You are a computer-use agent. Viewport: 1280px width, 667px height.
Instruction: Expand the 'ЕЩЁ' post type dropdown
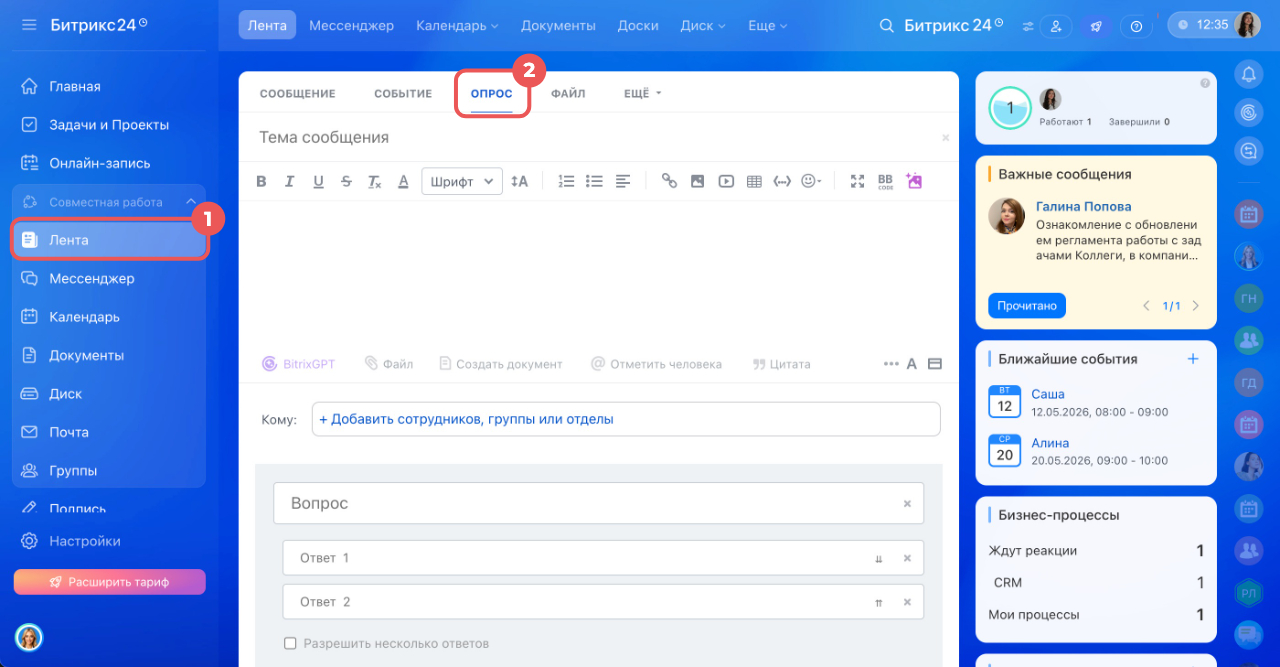tap(643, 94)
